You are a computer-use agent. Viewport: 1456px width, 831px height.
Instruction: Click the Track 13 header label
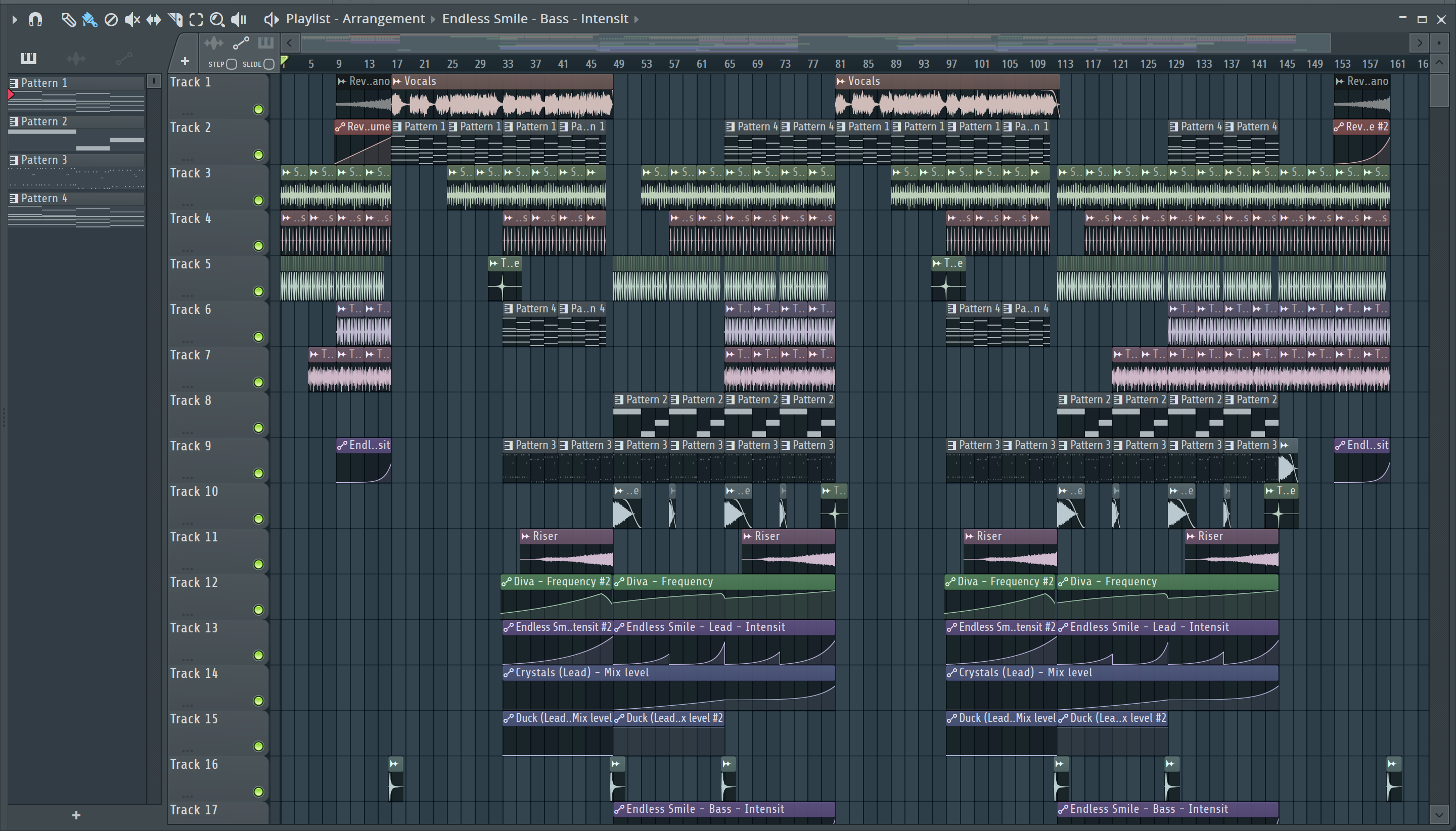[194, 628]
